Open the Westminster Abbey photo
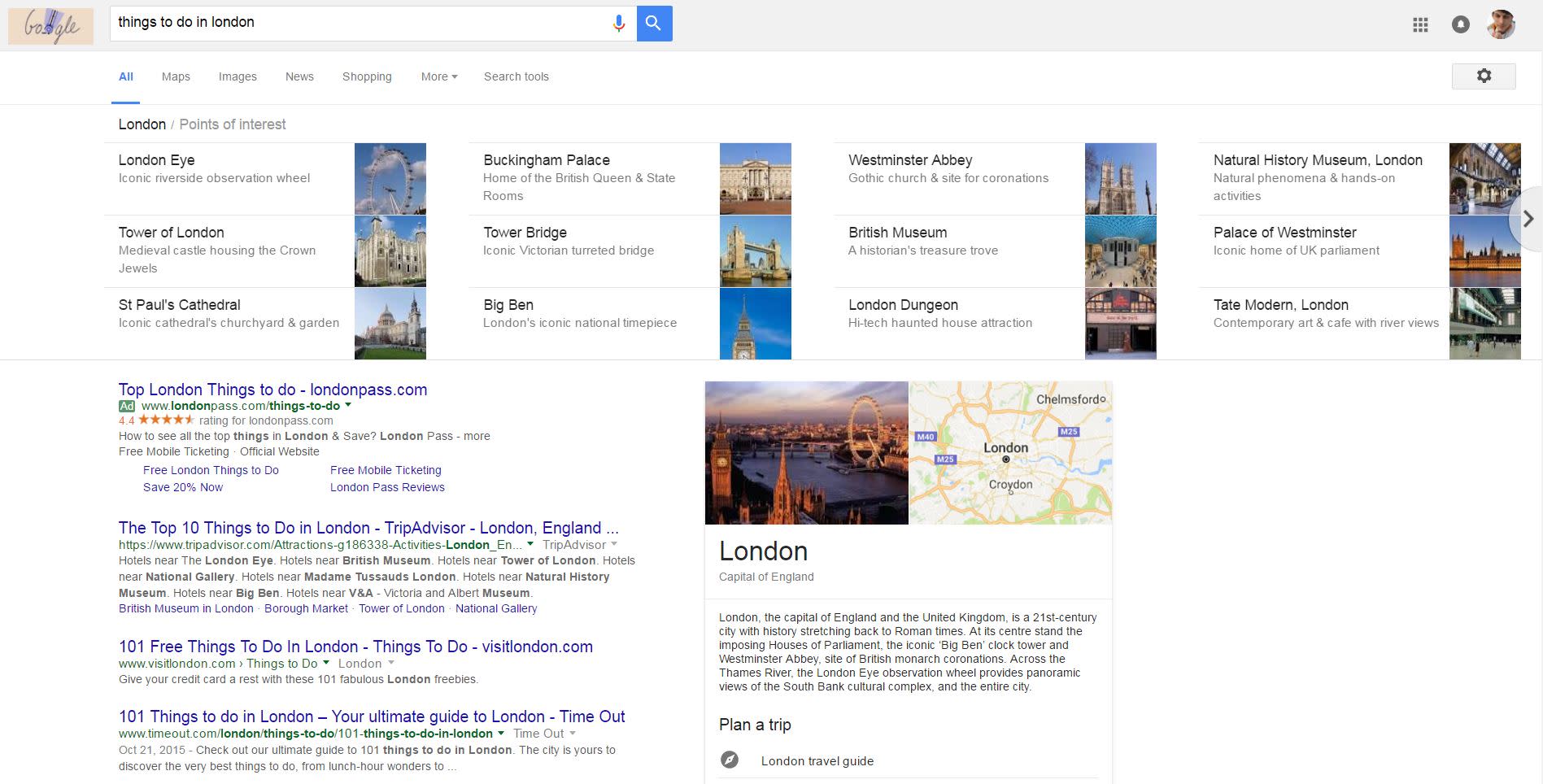The height and width of the screenshot is (784, 1543). click(x=1121, y=179)
